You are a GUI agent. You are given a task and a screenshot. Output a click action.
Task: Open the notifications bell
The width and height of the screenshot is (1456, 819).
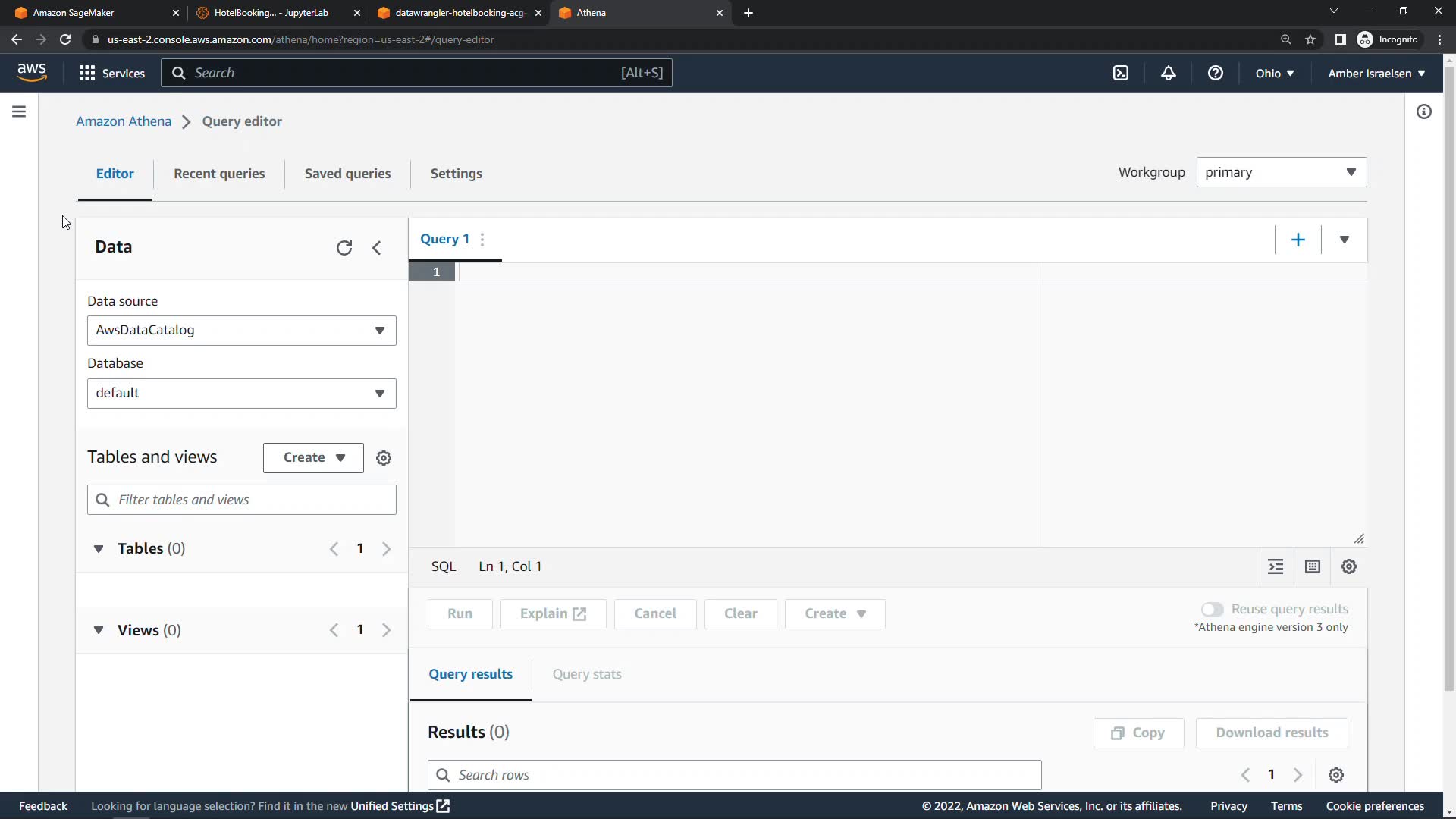[1169, 73]
